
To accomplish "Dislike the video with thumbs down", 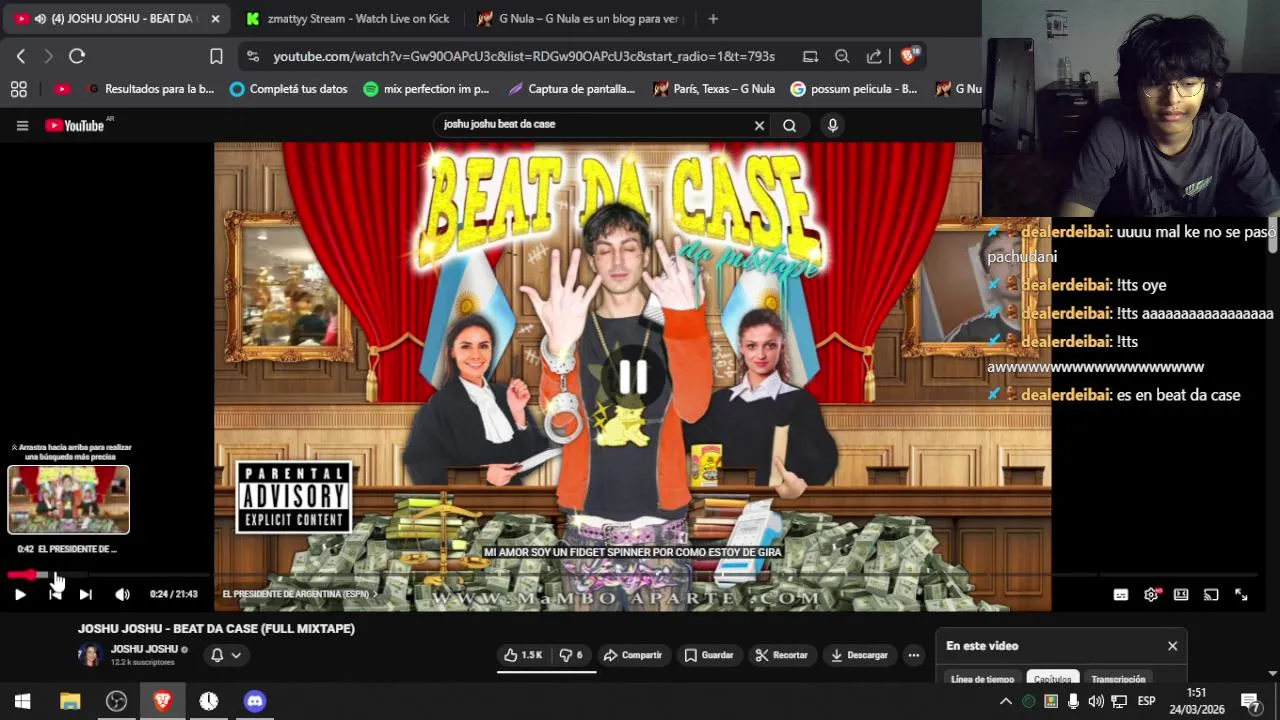I will (571, 655).
